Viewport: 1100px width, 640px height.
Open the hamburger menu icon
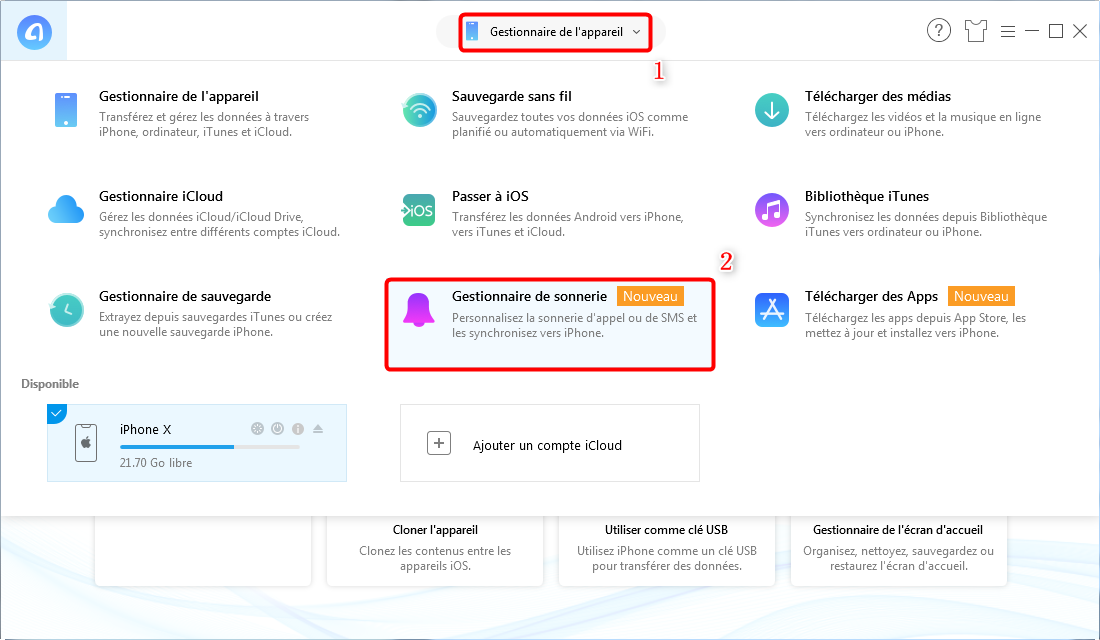point(1007,32)
